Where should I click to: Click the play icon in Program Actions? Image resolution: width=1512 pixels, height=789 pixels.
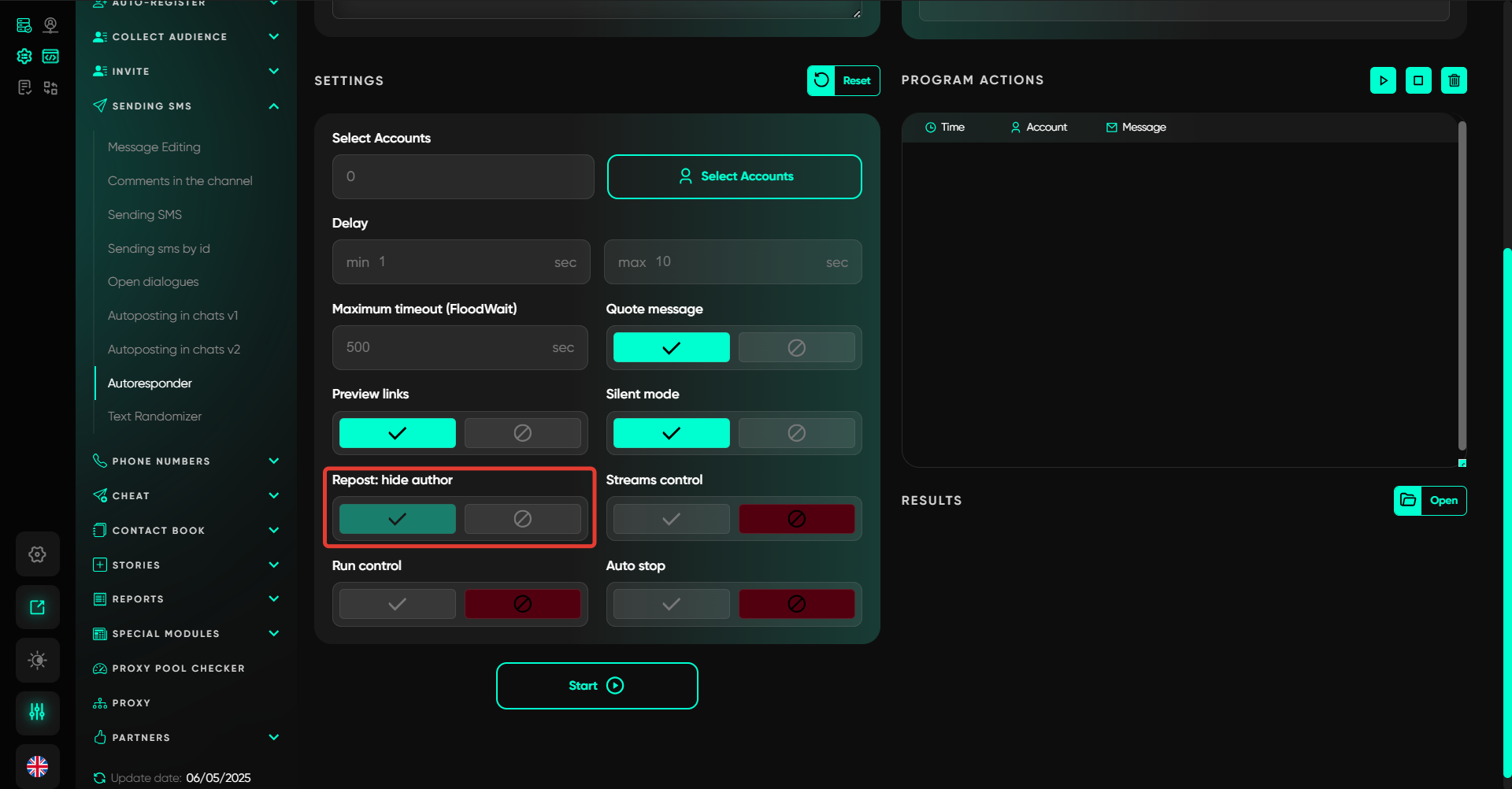coord(1383,80)
